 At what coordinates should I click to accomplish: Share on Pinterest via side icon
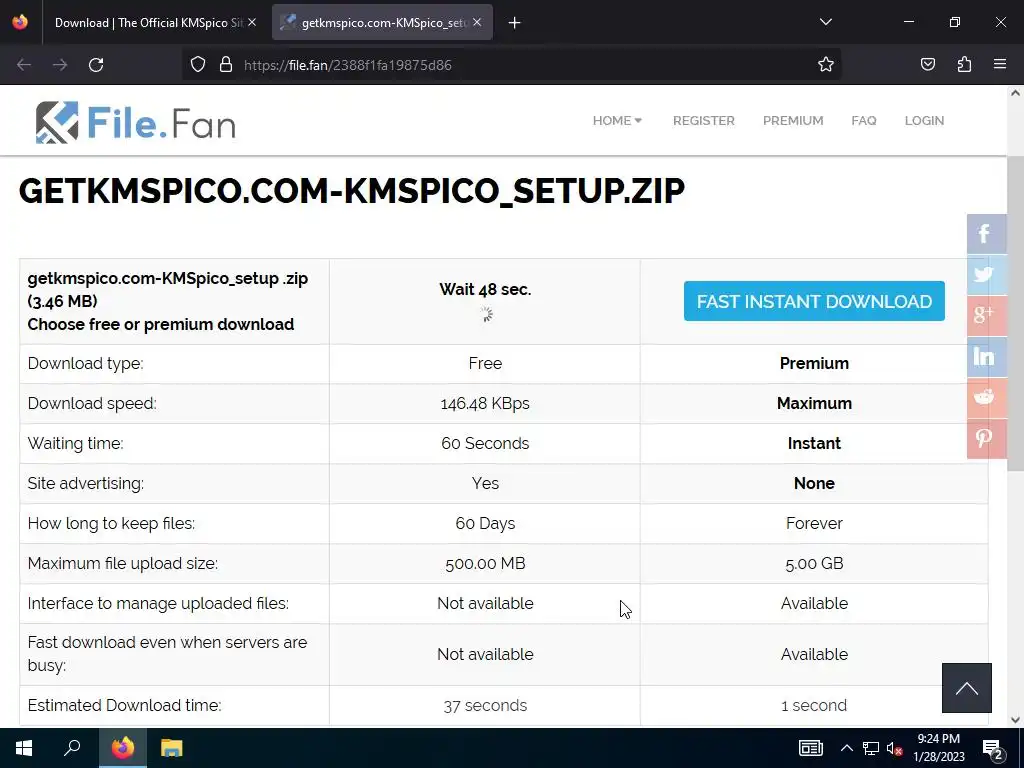[986, 438]
